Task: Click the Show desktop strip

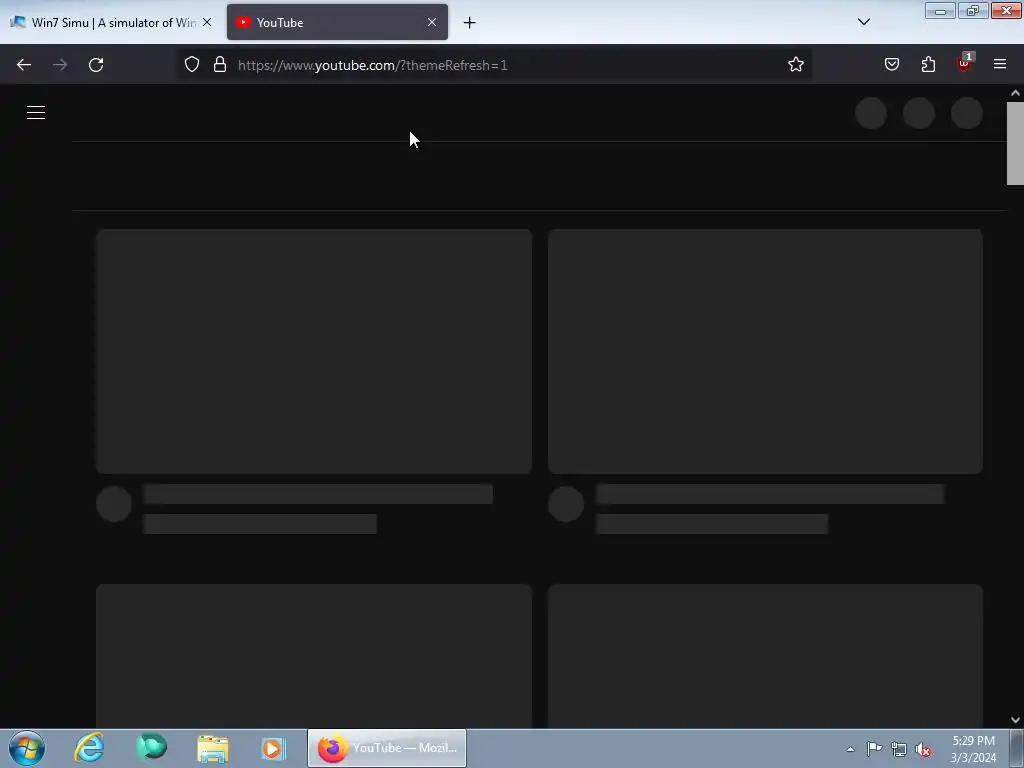Action: point(1017,748)
